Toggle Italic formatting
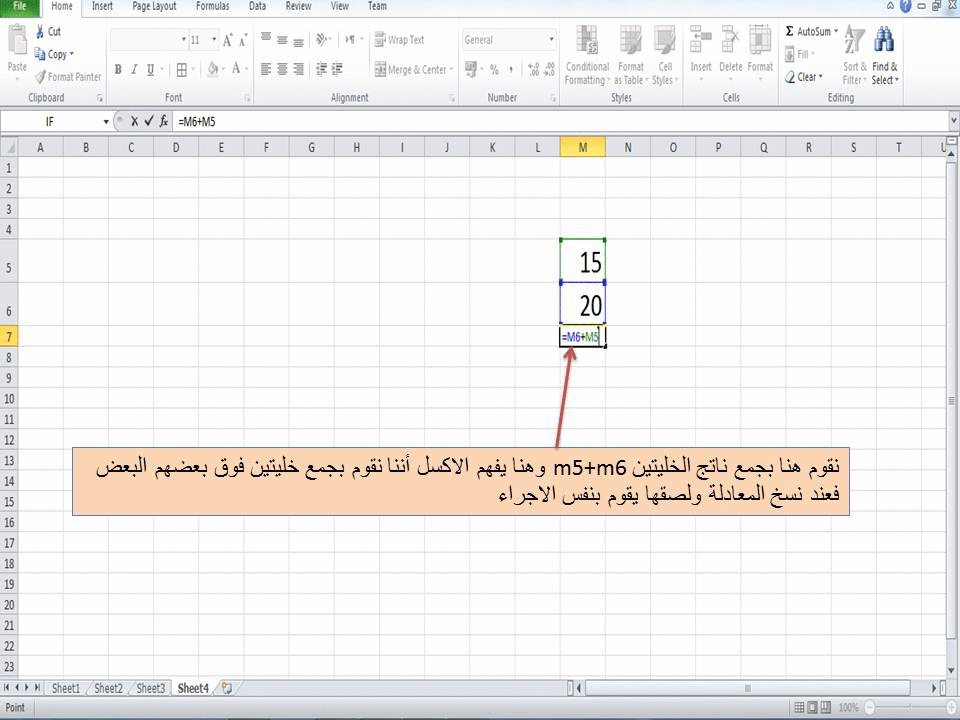 pyautogui.click(x=133, y=70)
